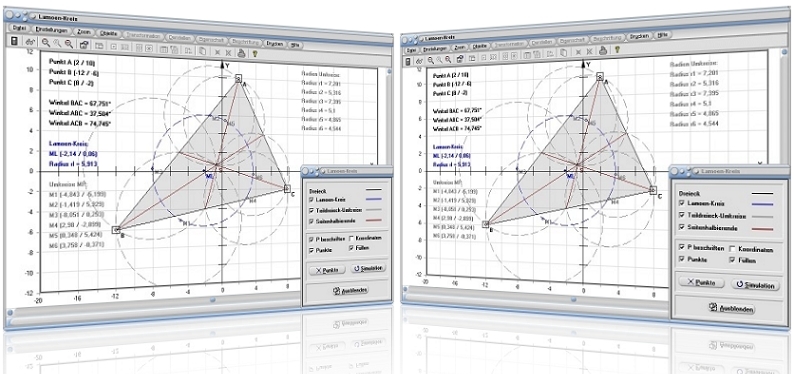Toggle P beschriften in the right control panel
Screen dimensions: 794x374
(x=682, y=247)
